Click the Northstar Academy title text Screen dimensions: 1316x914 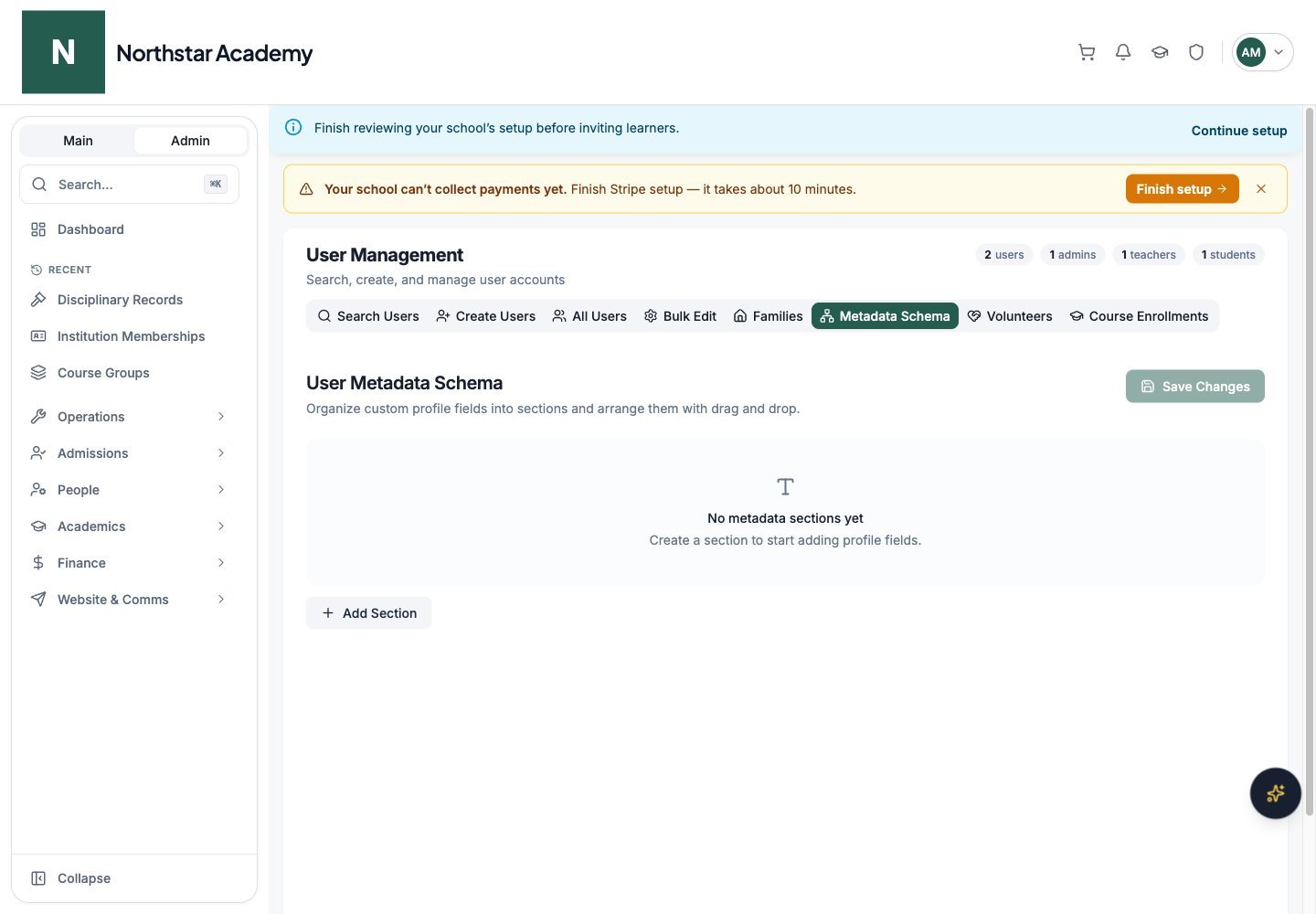point(214,53)
